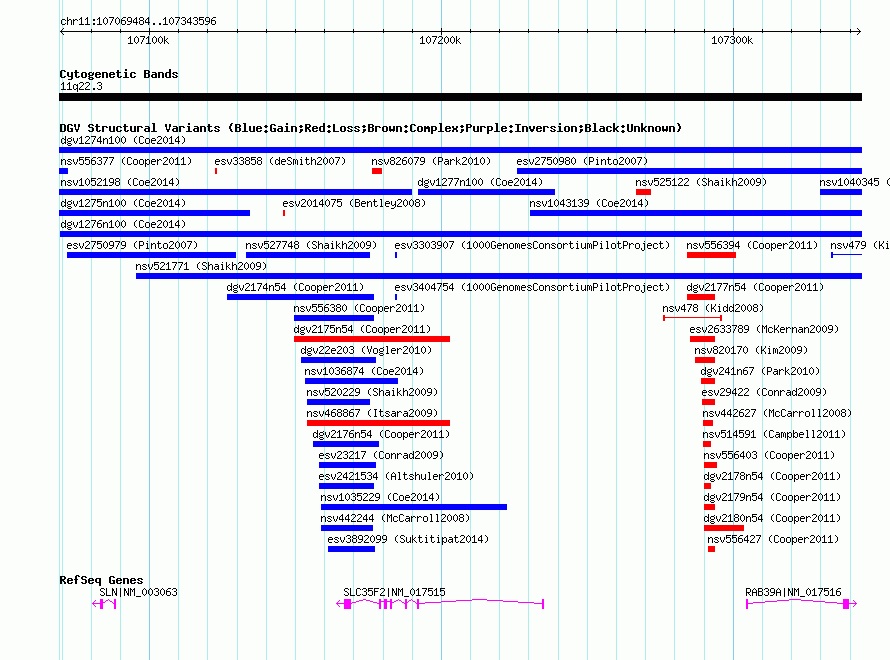Open nsv556403 (Cooper2011) variant label
890x660 pixels.
click(769, 455)
